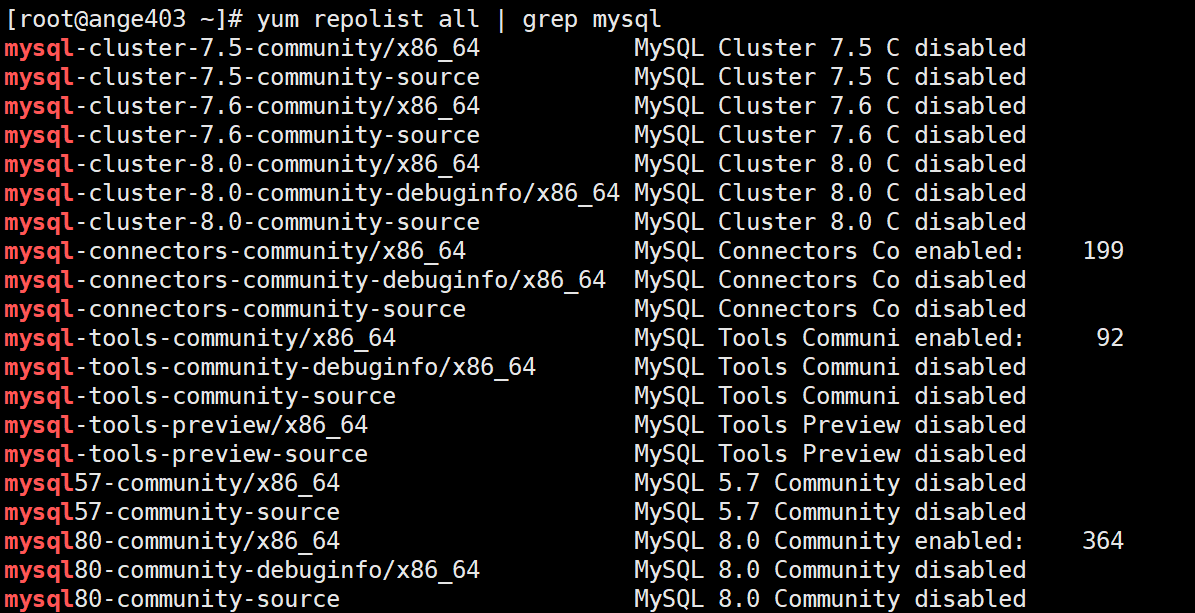The image size is (1195, 613).
Task: Click 'disabled' status of mysql57-community/x86_64
Action: pos(970,483)
